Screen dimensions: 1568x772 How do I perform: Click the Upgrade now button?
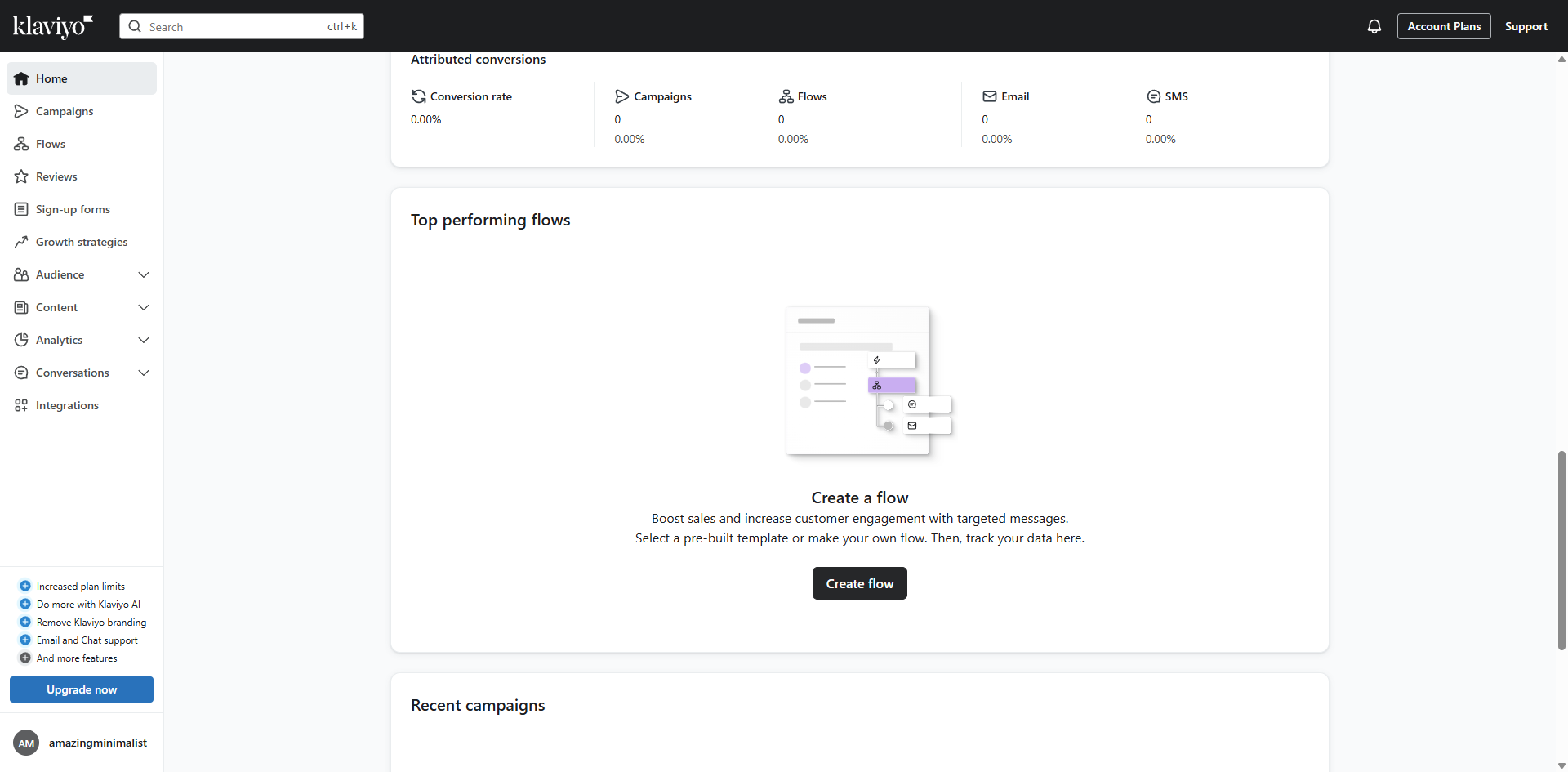point(82,689)
